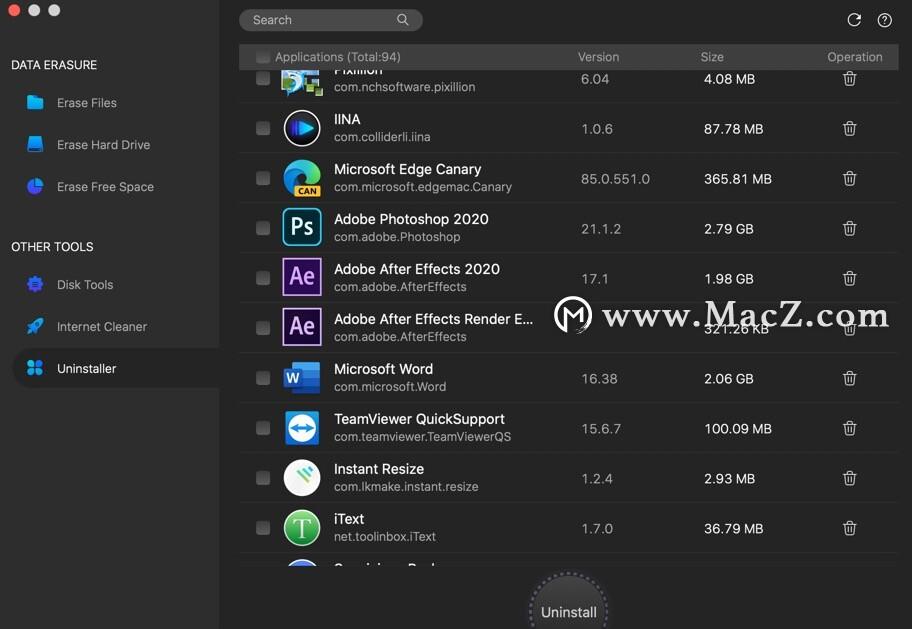Click the Erase Free Space pie icon
Image resolution: width=912 pixels, height=629 pixels.
[x=35, y=186]
